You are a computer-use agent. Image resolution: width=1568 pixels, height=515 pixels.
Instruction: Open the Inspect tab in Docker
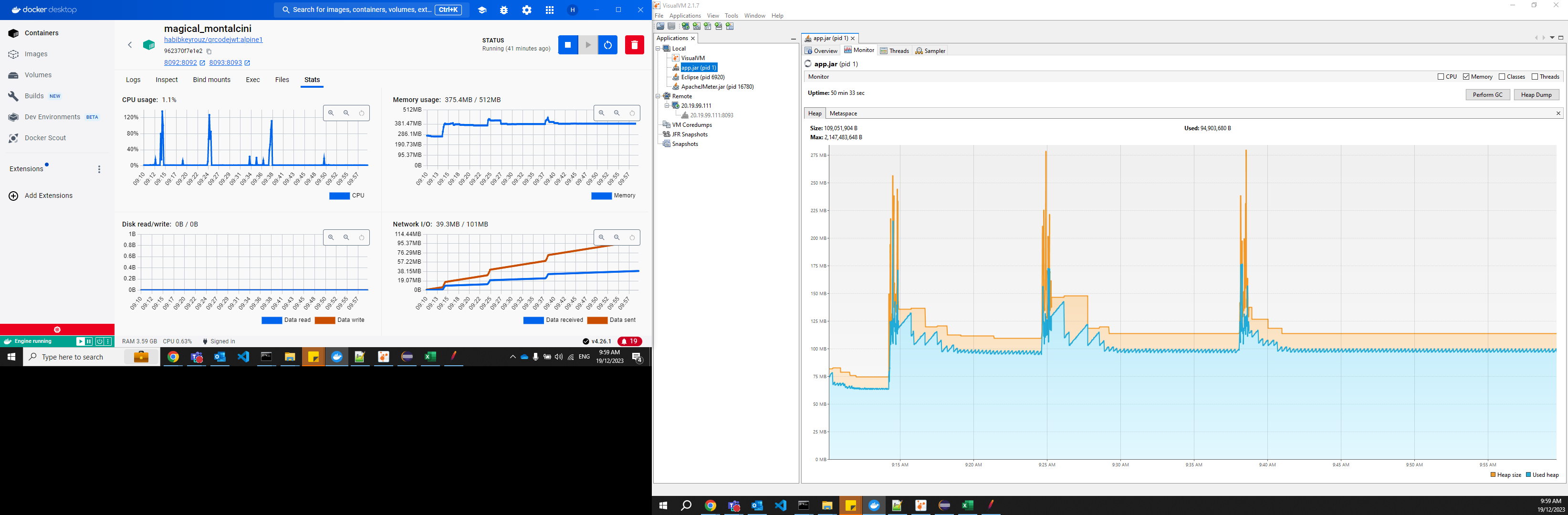(x=167, y=80)
